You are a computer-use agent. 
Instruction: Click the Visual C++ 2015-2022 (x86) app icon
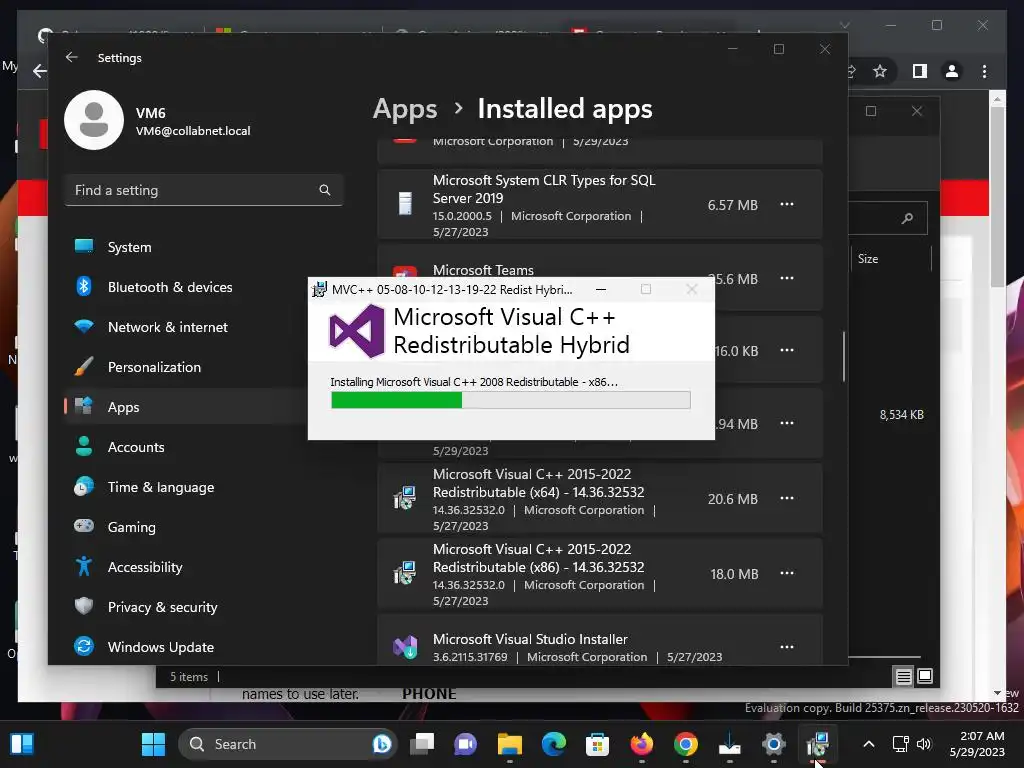[405, 573]
